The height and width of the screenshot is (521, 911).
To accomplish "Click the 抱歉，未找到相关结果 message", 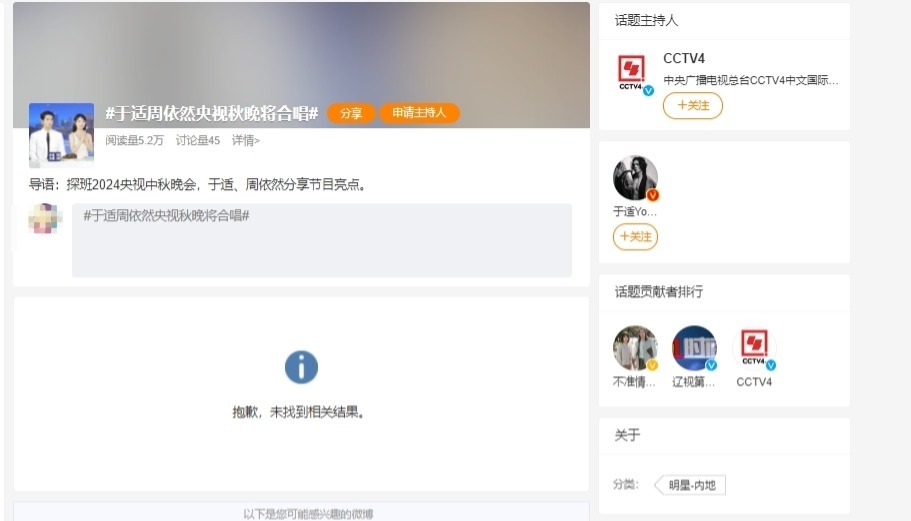I will pos(299,412).
